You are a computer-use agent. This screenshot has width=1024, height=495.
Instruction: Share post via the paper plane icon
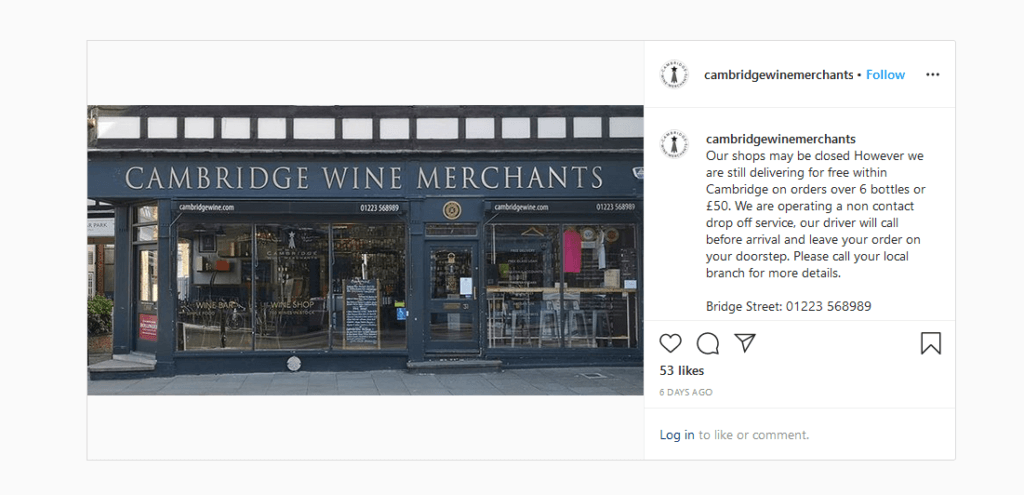click(745, 343)
